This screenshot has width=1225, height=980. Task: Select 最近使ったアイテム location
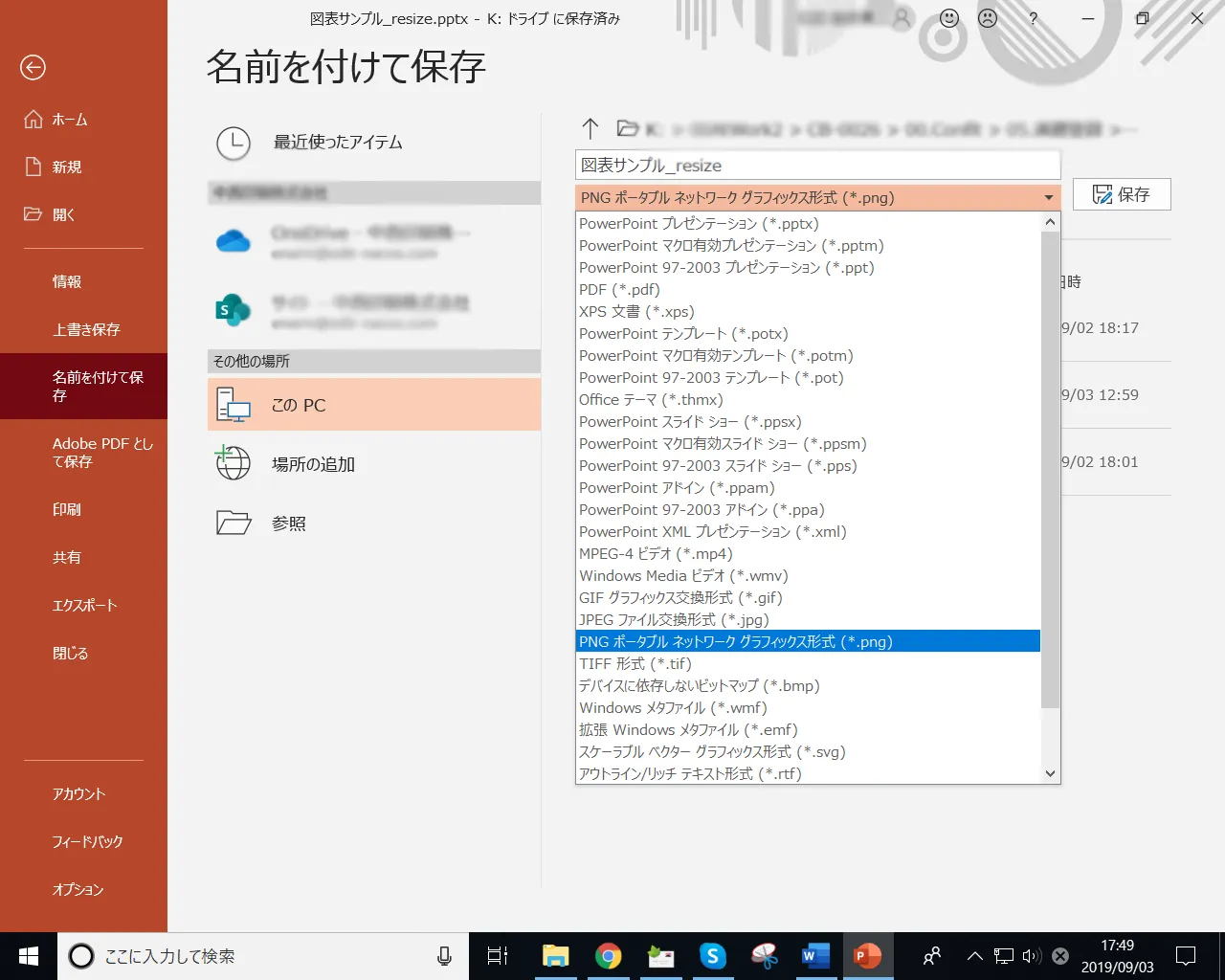pyautogui.click(x=337, y=143)
